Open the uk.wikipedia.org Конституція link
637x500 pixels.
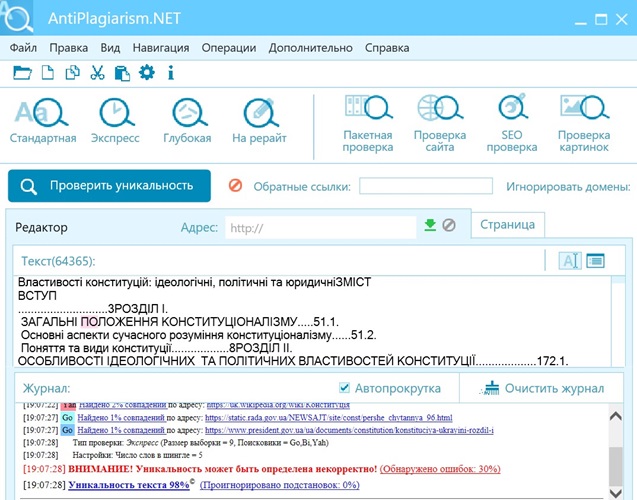point(278,405)
